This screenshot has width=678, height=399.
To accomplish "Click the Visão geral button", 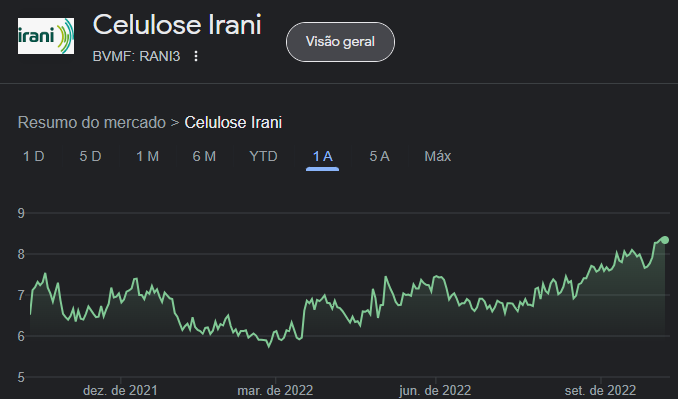I will pyautogui.click(x=340, y=42).
